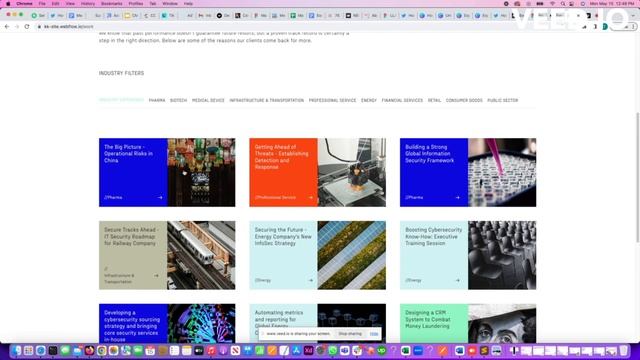Open App Store from the dock
This screenshot has height=360, width=640.
tap(296, 351)
